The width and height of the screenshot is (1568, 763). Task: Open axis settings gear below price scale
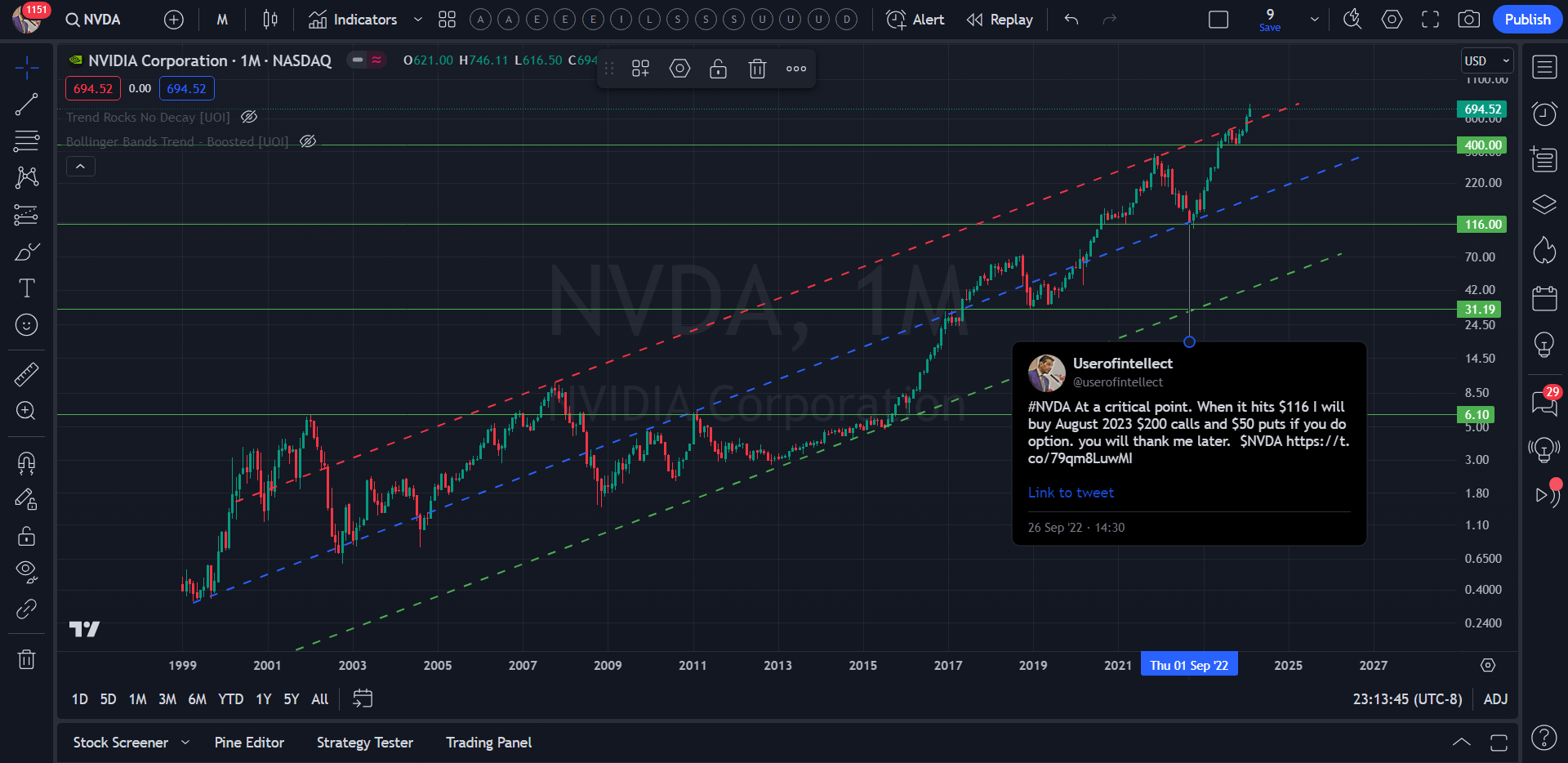click(1488, 665)
